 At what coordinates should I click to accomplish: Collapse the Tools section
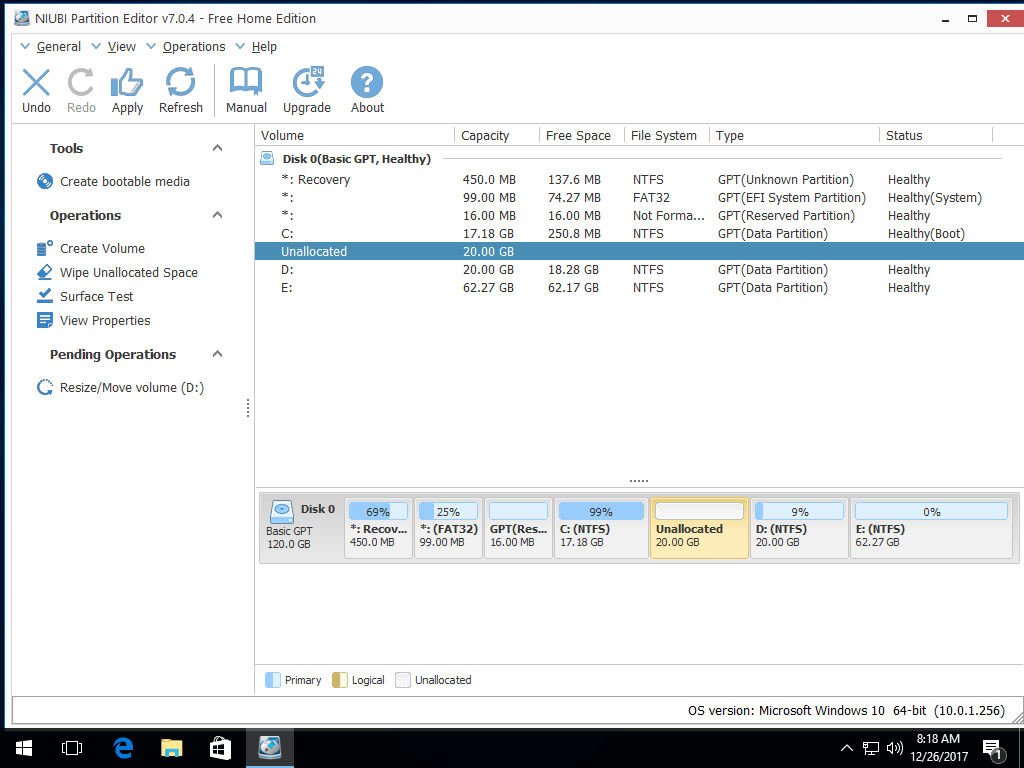pos(217,148)
